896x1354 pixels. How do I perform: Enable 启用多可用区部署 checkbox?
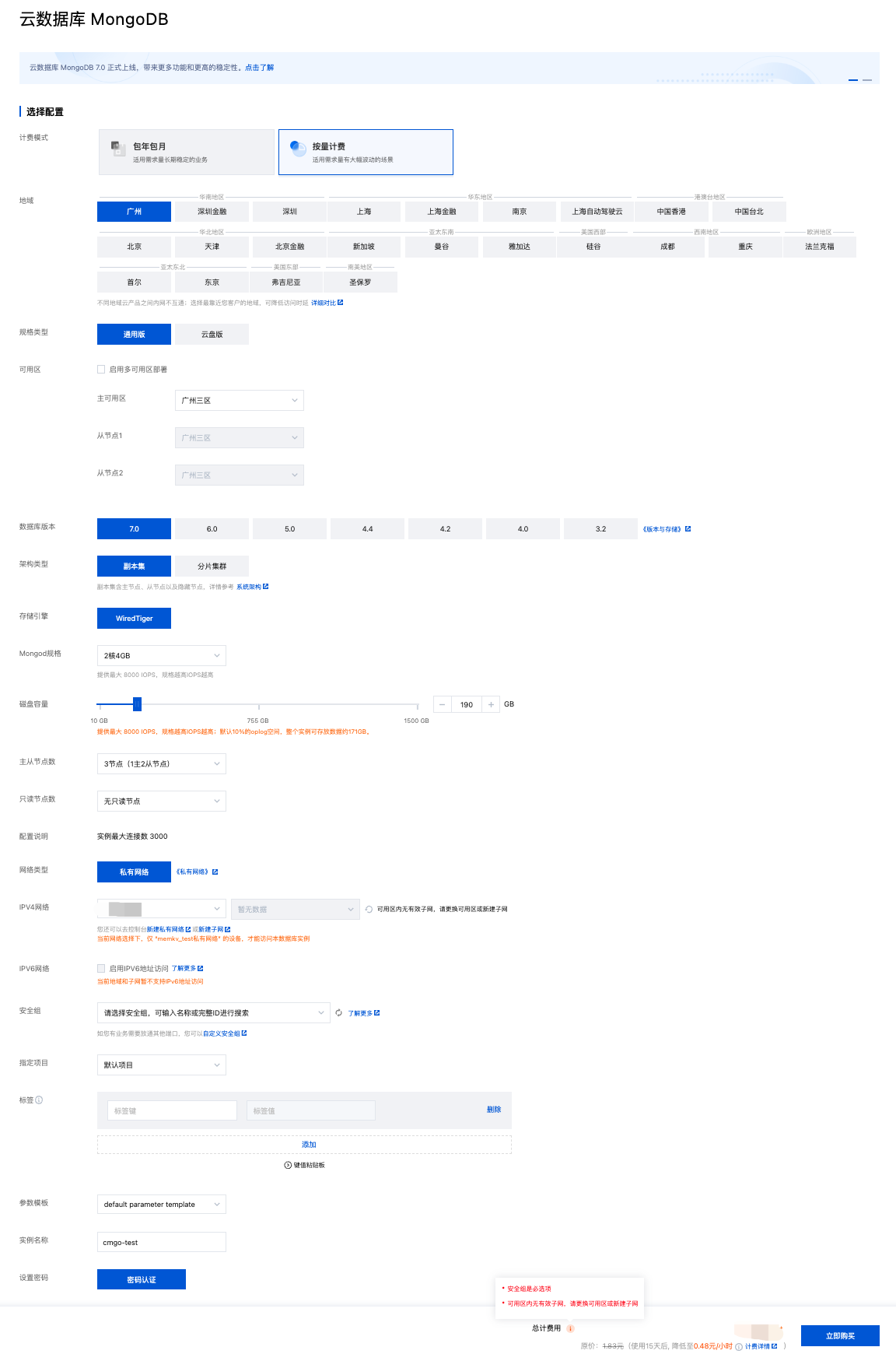[x=101, y=370]
